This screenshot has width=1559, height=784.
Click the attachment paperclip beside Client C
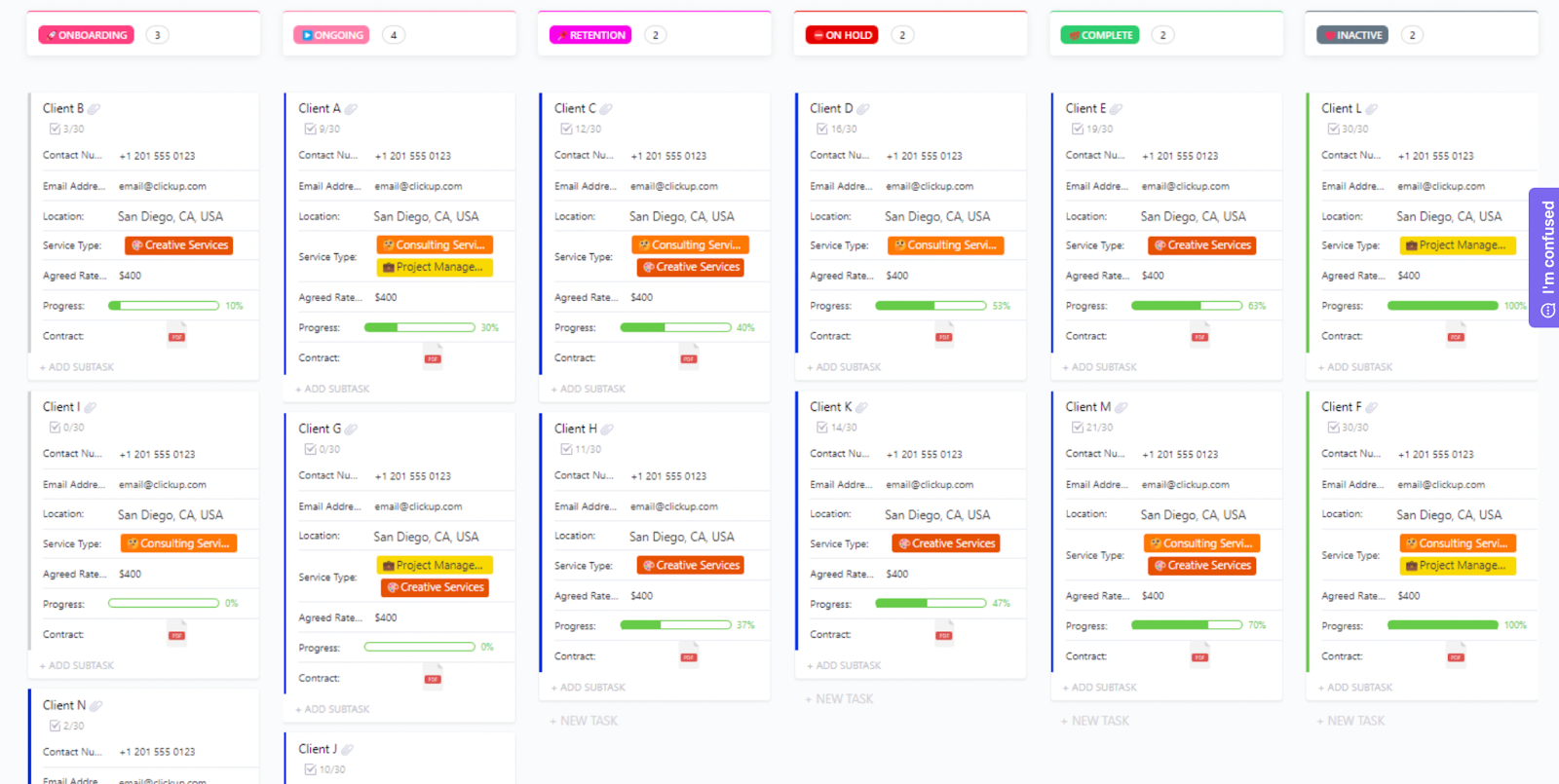point(606,109)
